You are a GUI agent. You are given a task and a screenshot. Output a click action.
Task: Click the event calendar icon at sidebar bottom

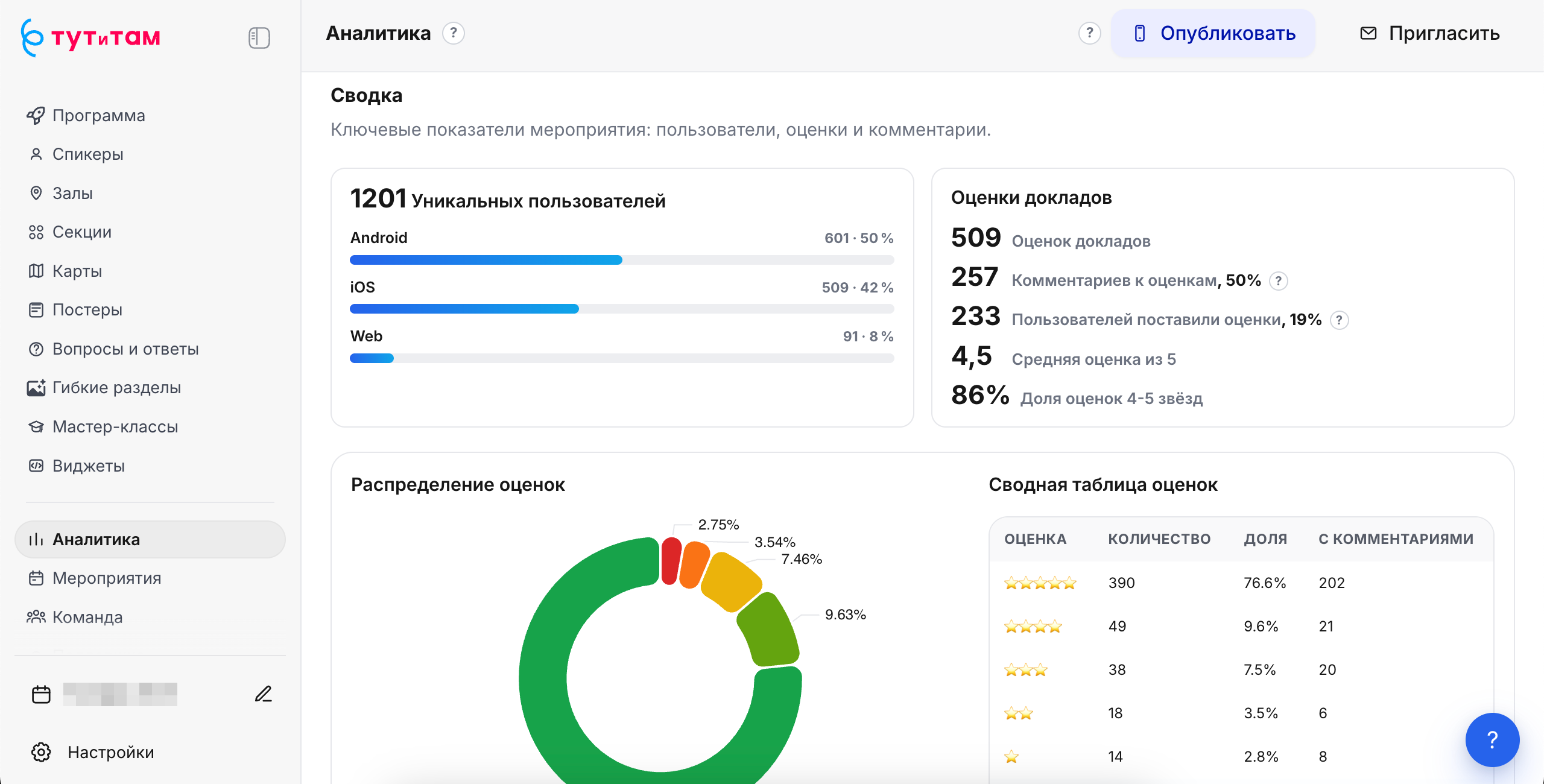click(41, 695)
